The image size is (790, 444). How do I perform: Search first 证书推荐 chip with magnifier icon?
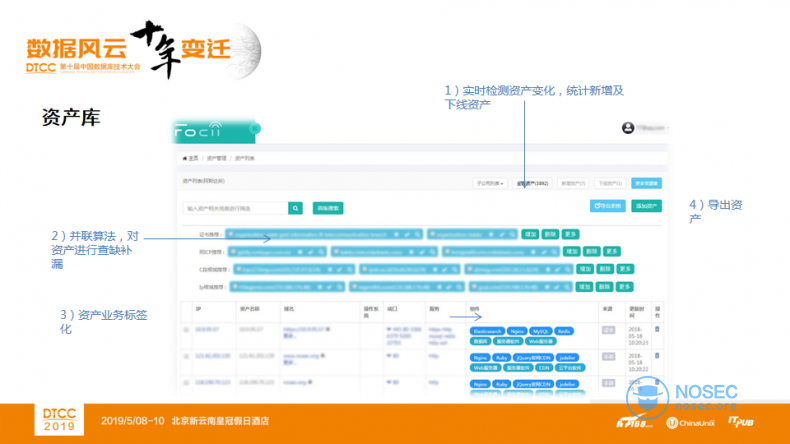click(418, 234)
